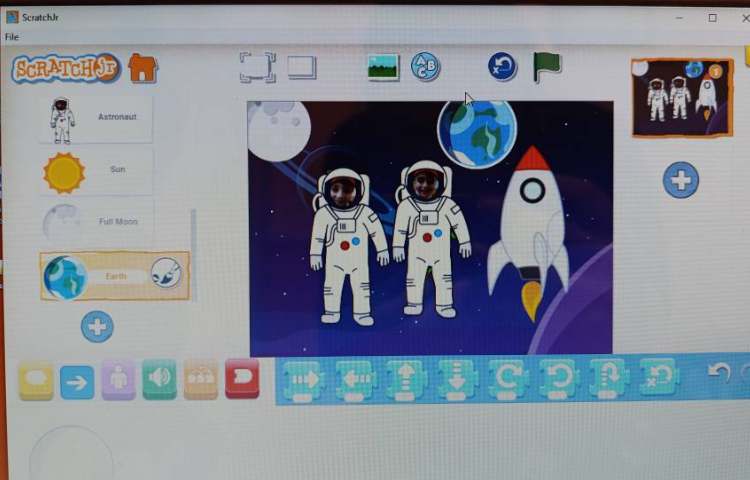The height and width of the screenshot is (480, 750).
Task: Toggle the stage grid display
Action: (302, 67)
